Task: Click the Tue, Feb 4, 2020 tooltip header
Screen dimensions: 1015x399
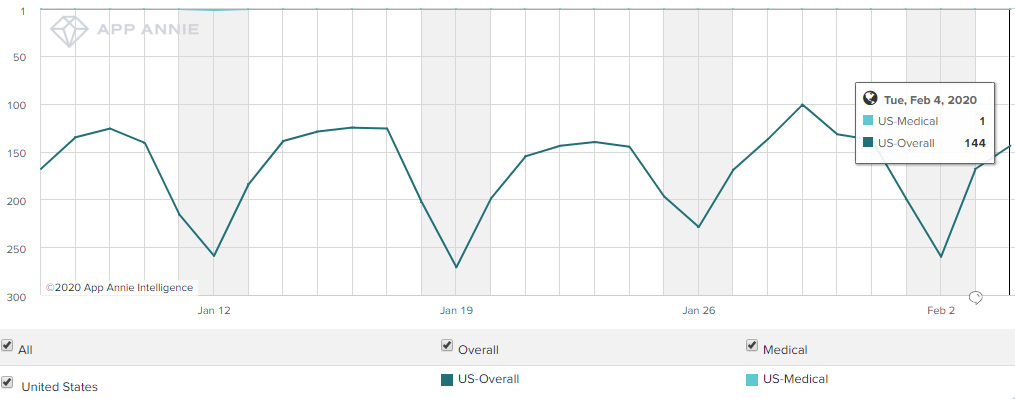Action: click(x=930, y=100)
